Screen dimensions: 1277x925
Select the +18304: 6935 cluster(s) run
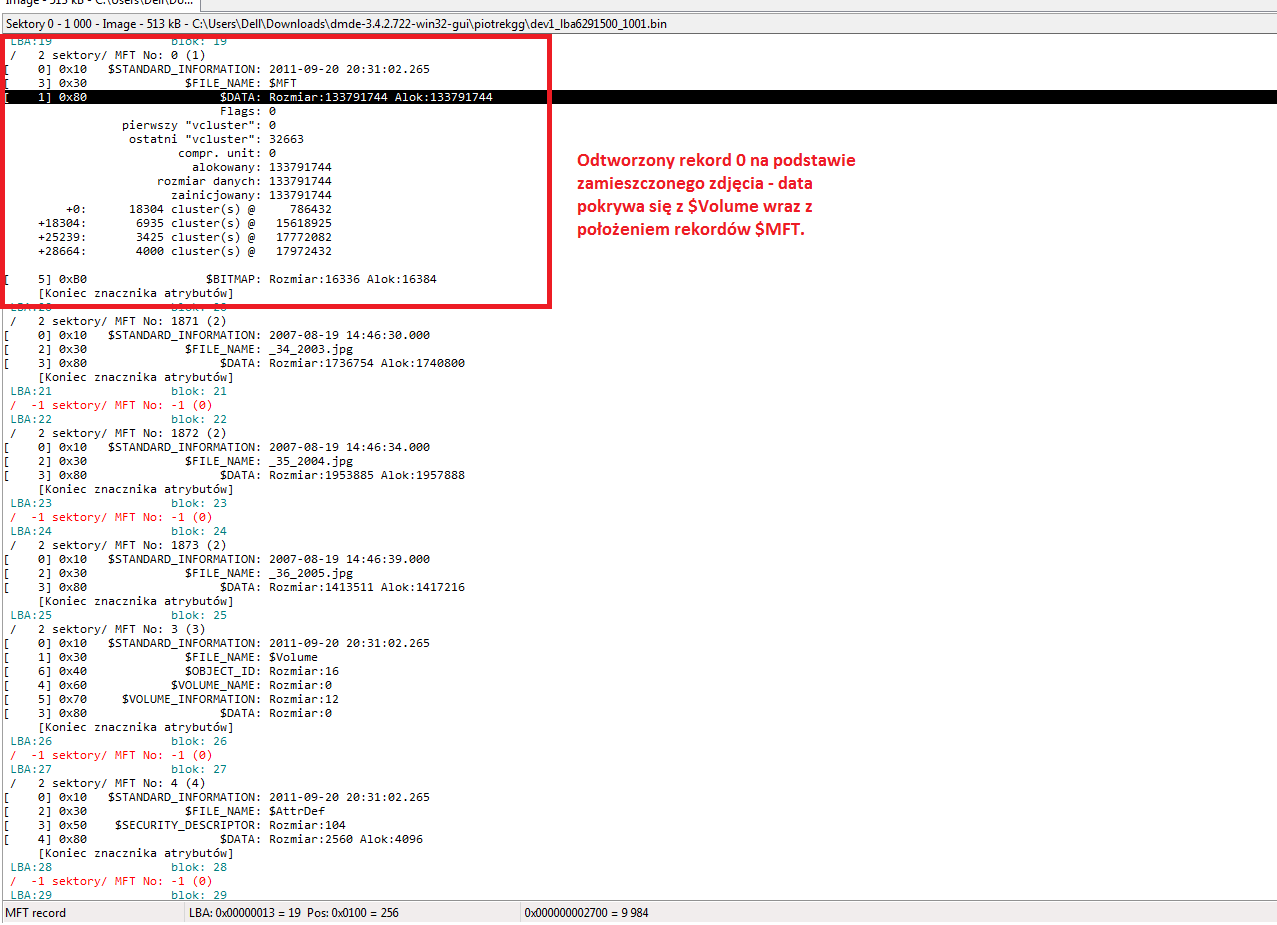click(185, 223)
